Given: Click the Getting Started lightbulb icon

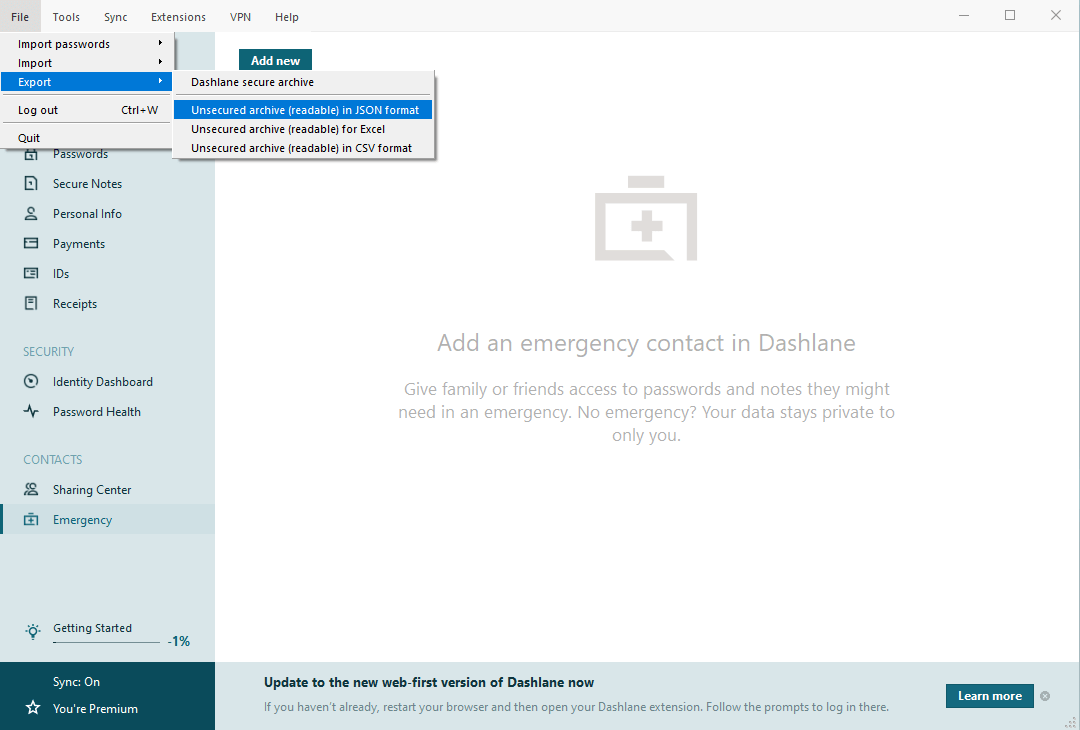Looking at the screenshot, I should click(x=32, y=632).
